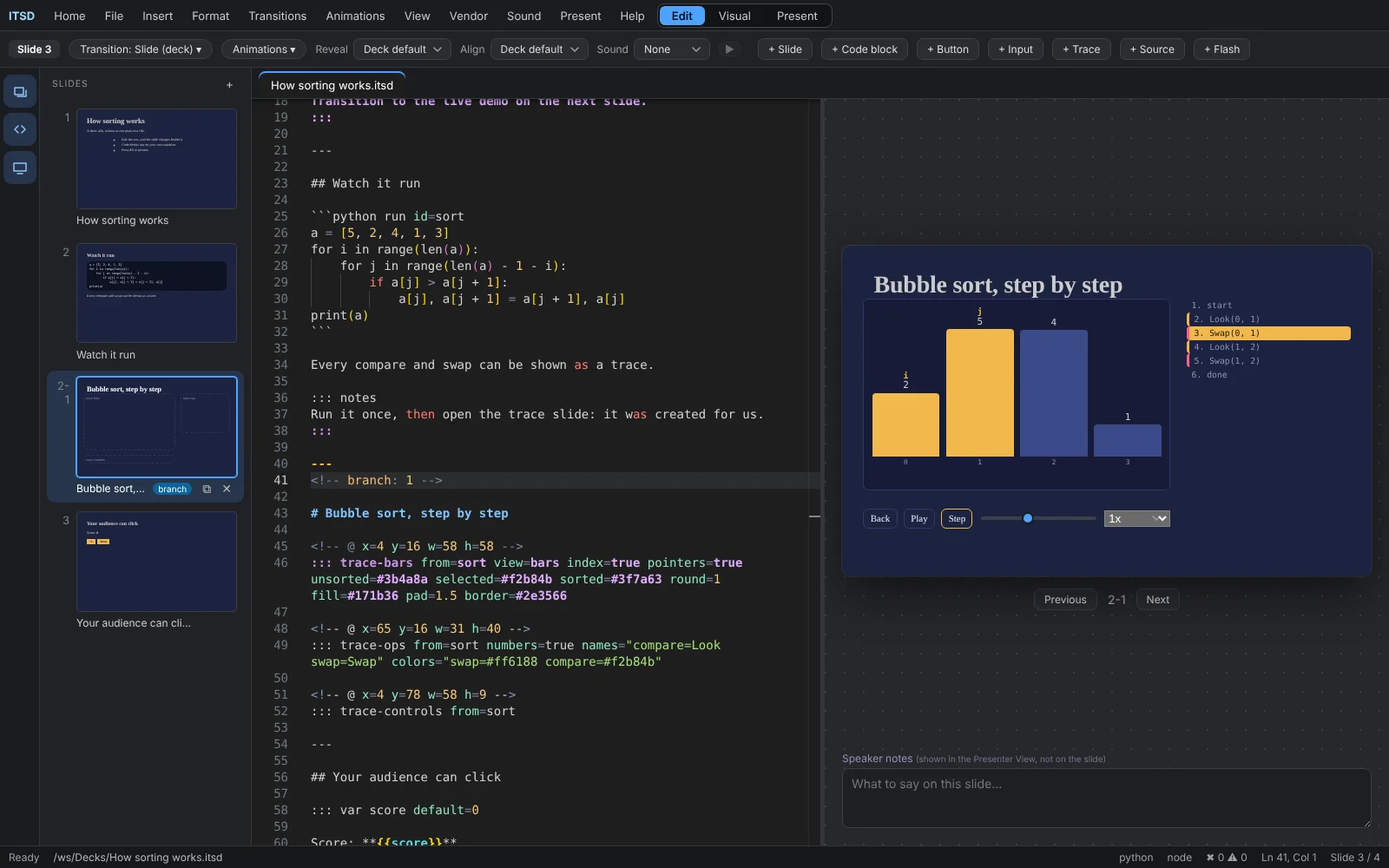Viewport: 1389px width, 868px height.
Task: Switch to Edit mode toggle
Action: pos(682,16)
